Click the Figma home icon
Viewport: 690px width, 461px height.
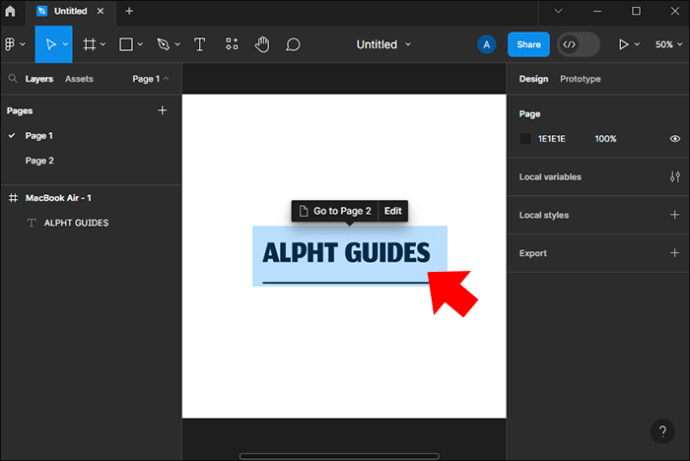point(11,11)
